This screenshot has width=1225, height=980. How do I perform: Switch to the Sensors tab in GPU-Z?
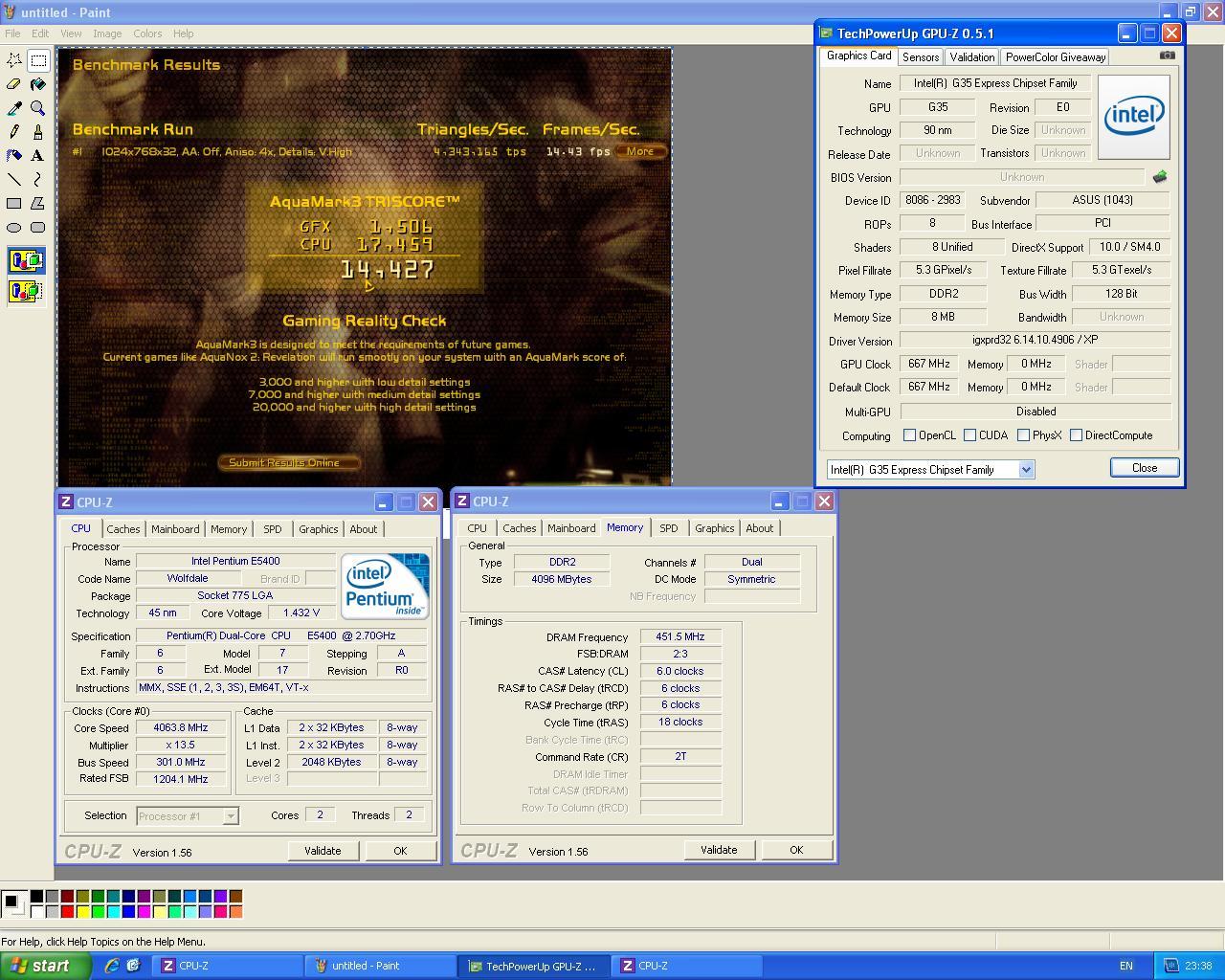pos(921,57)
